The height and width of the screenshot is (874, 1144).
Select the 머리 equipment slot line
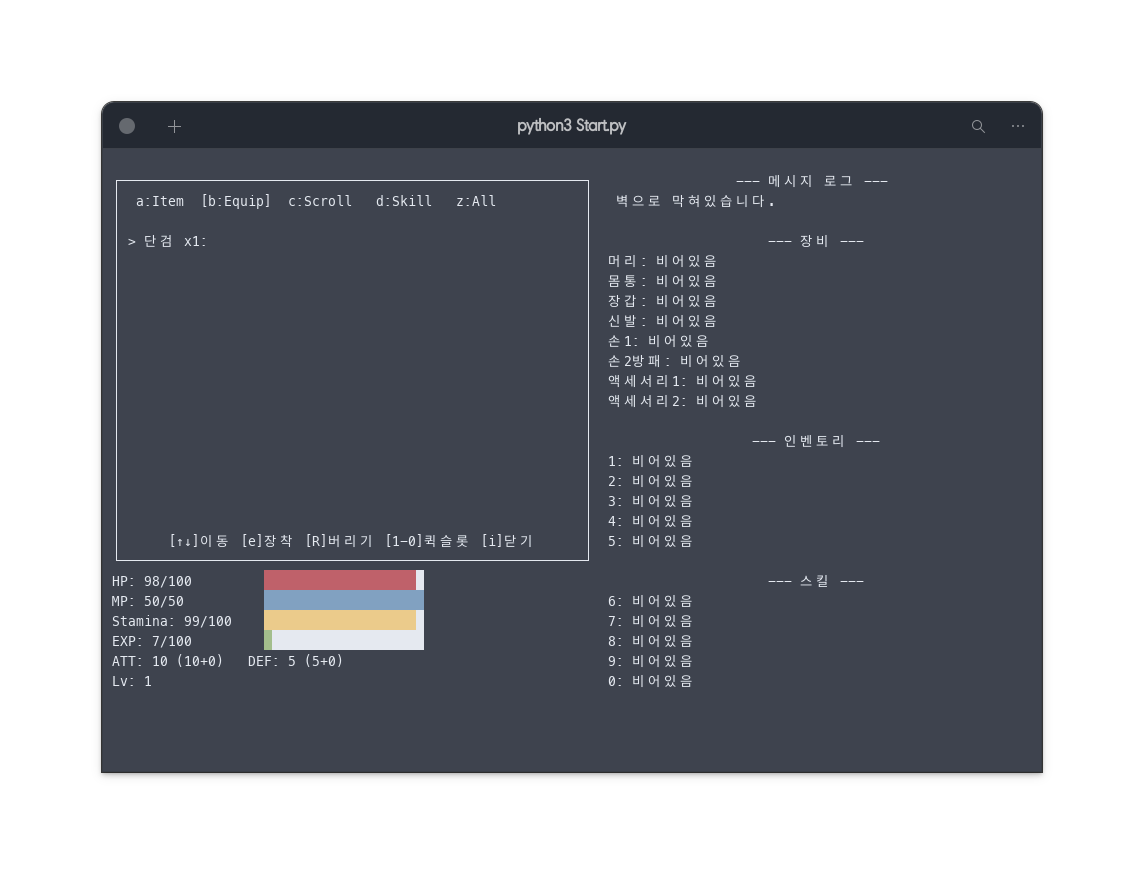(662, 261)
